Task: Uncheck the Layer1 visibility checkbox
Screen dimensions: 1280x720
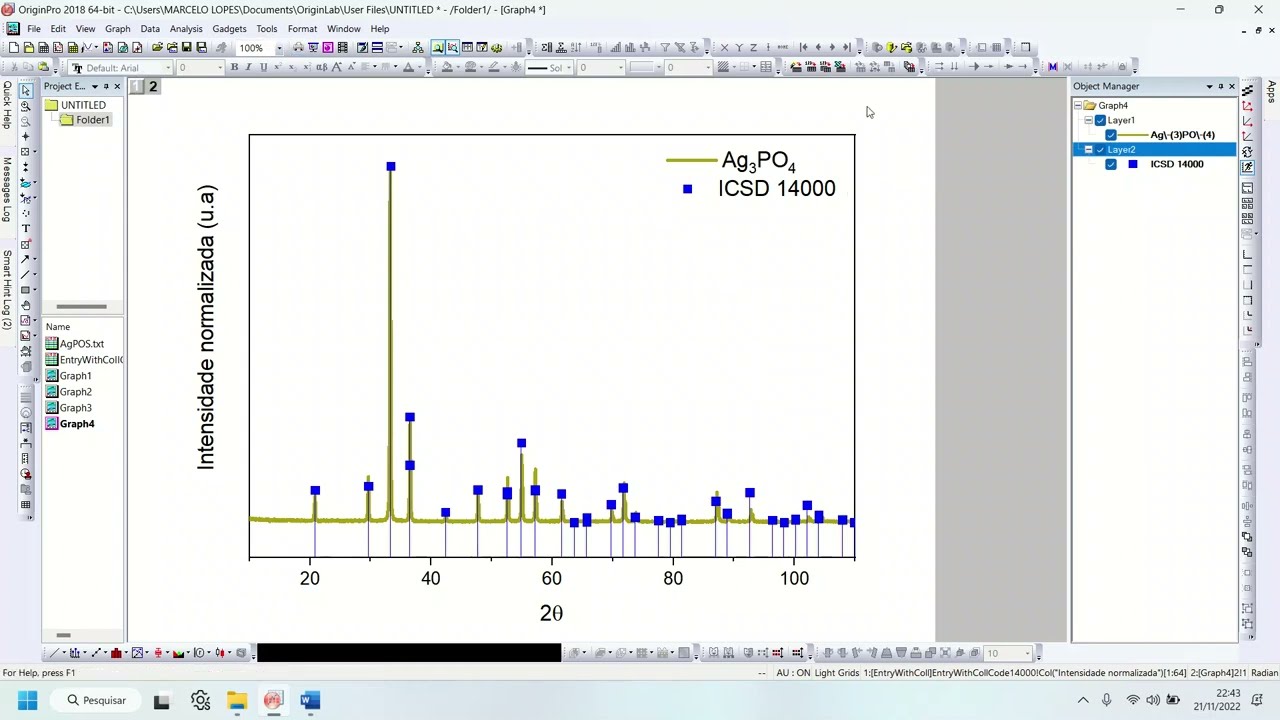Action: (x=1100, y=120)
